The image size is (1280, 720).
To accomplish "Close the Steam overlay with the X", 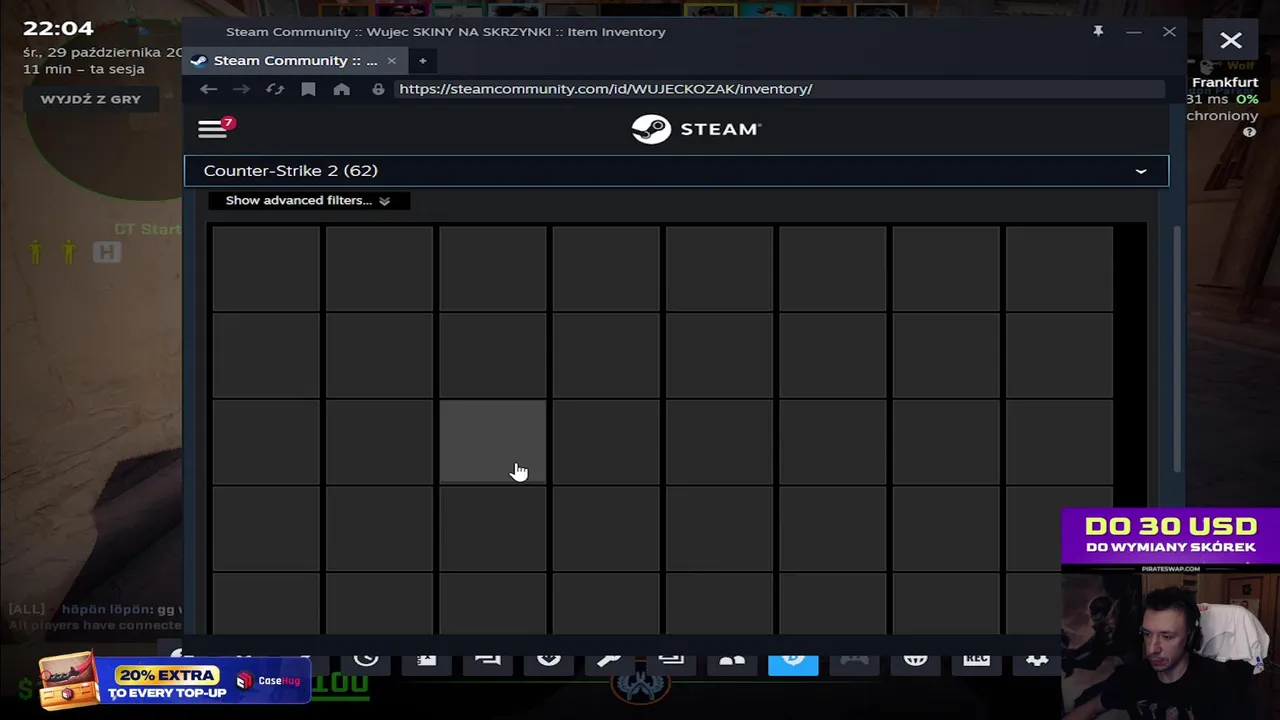I will click(1231, 41).
